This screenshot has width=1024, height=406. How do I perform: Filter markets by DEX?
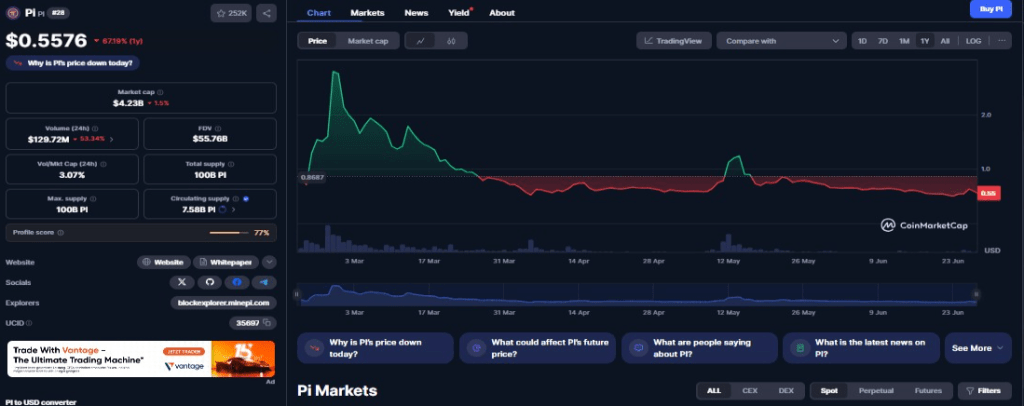point(786,390)
